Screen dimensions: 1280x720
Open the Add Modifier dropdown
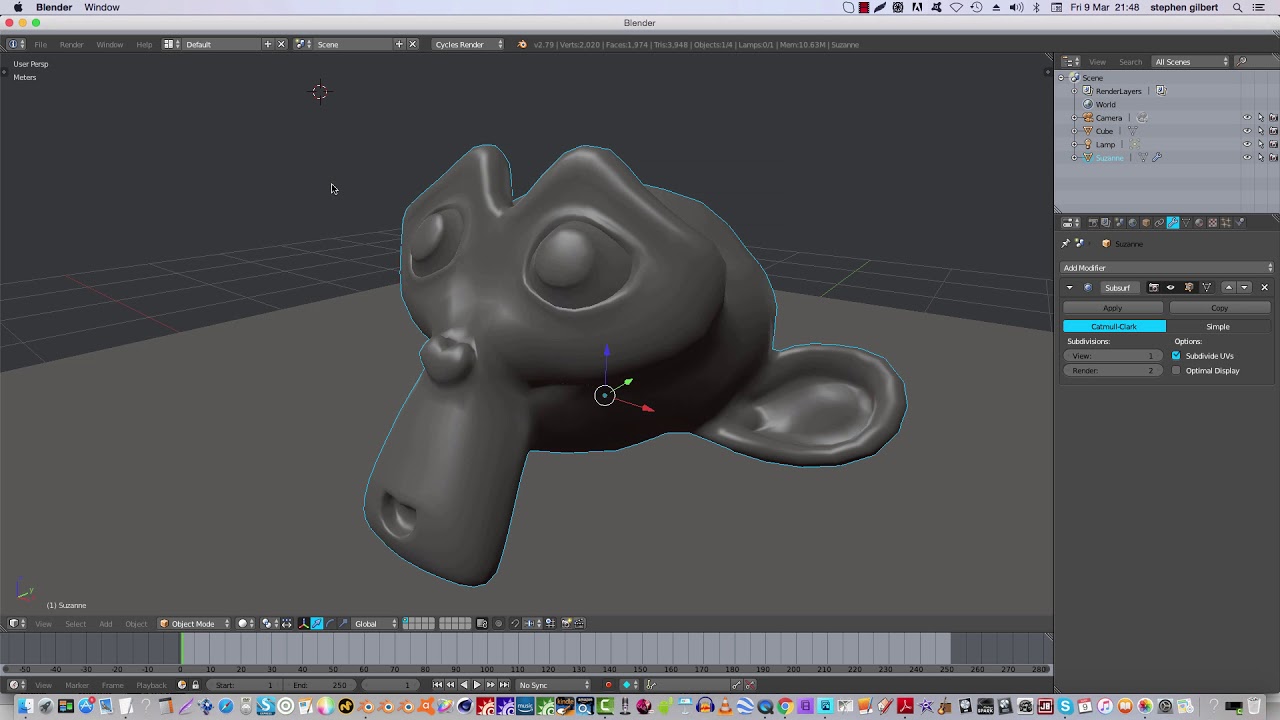pyautogui.click(x=1167, y=268)
